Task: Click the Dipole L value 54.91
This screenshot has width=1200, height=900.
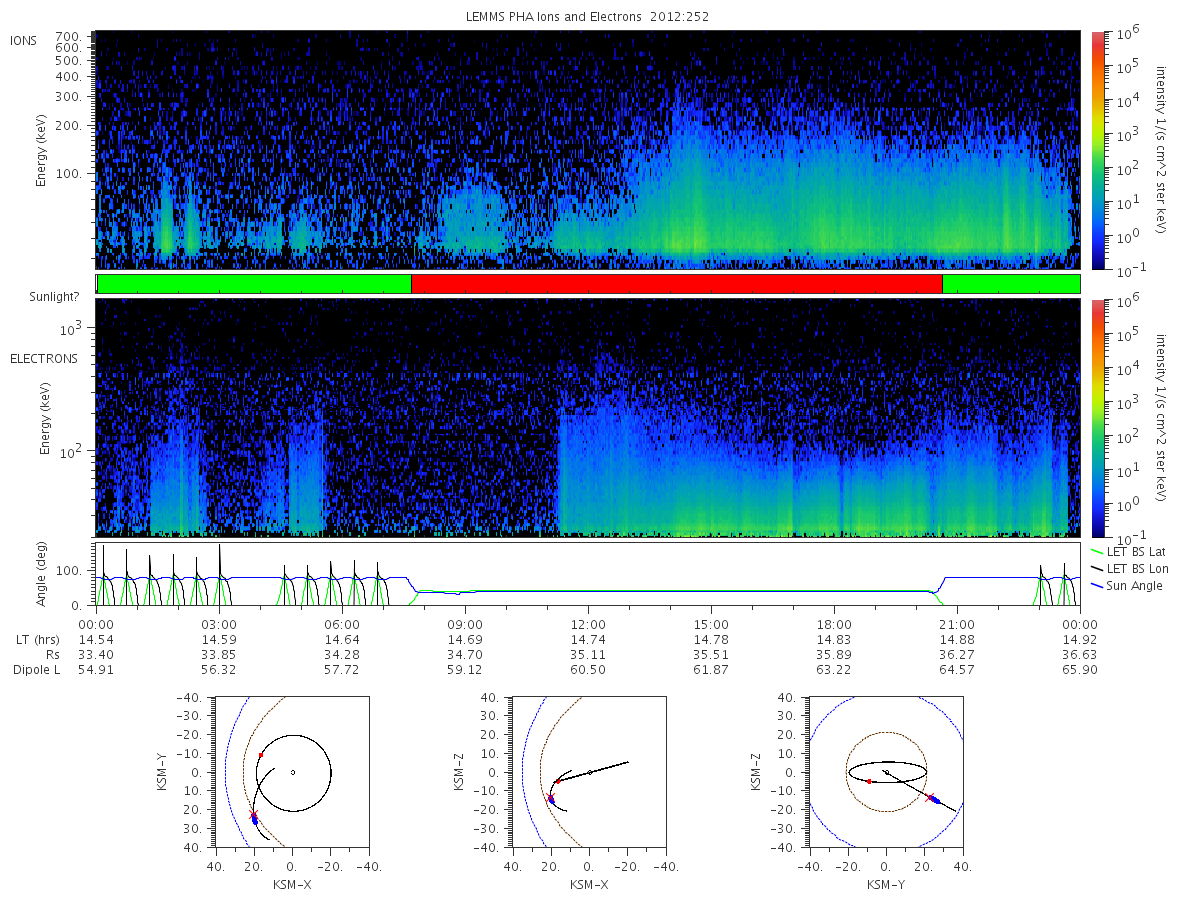Action: pos(96,670)
